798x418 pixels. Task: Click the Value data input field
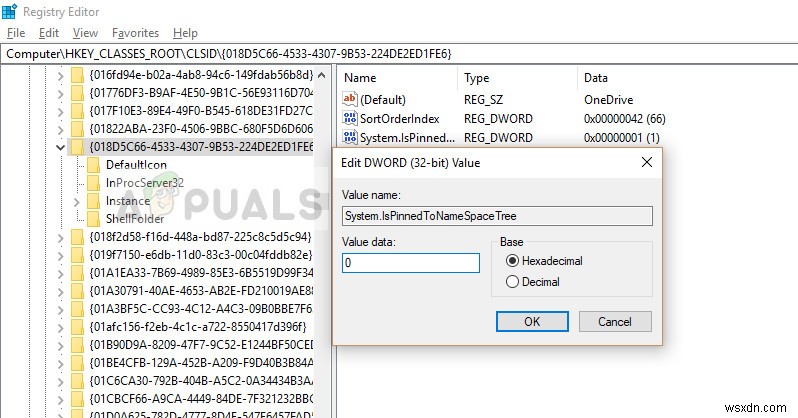[x=411, y=263]
